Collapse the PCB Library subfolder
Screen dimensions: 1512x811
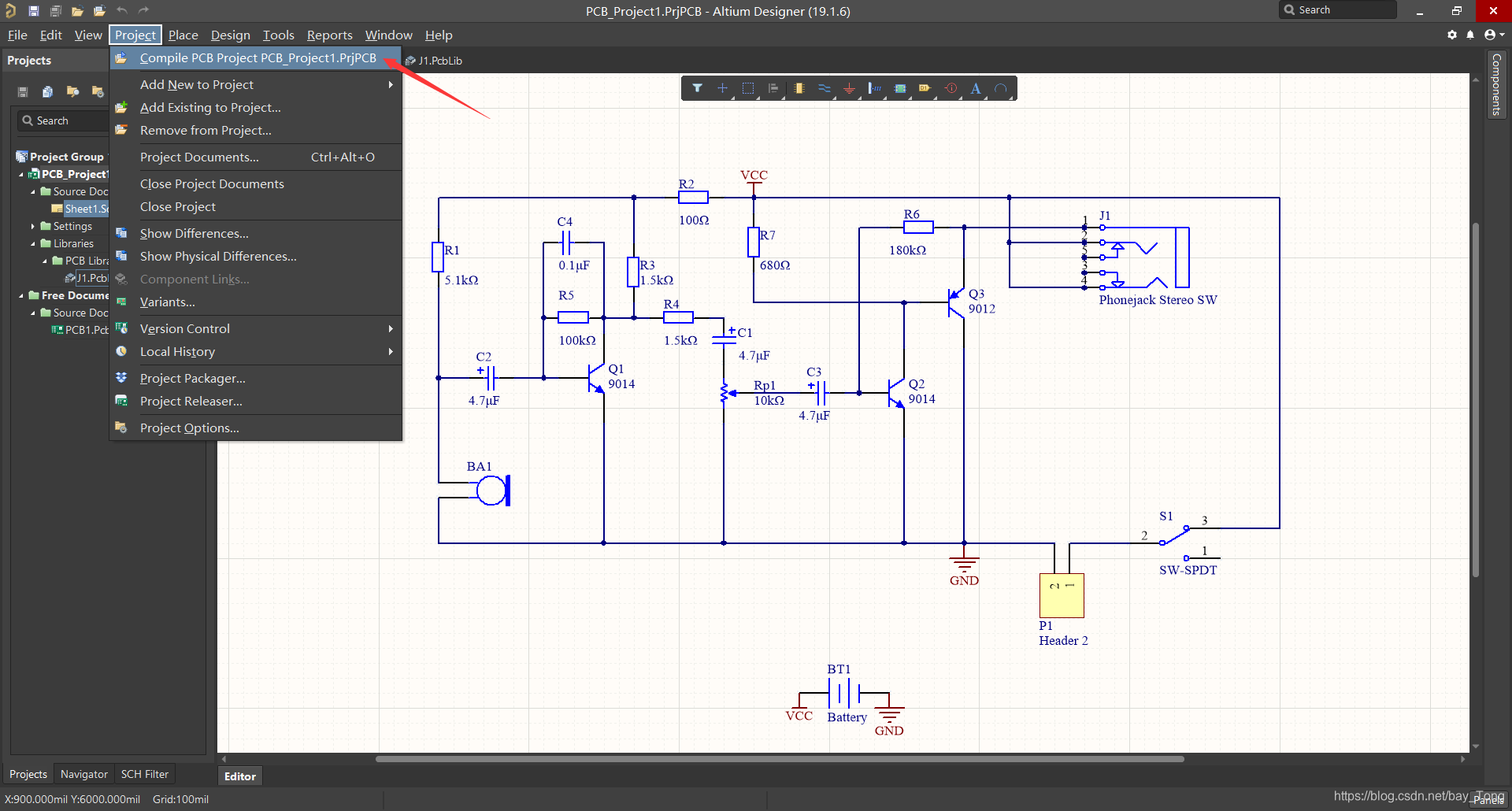[45, 261]
